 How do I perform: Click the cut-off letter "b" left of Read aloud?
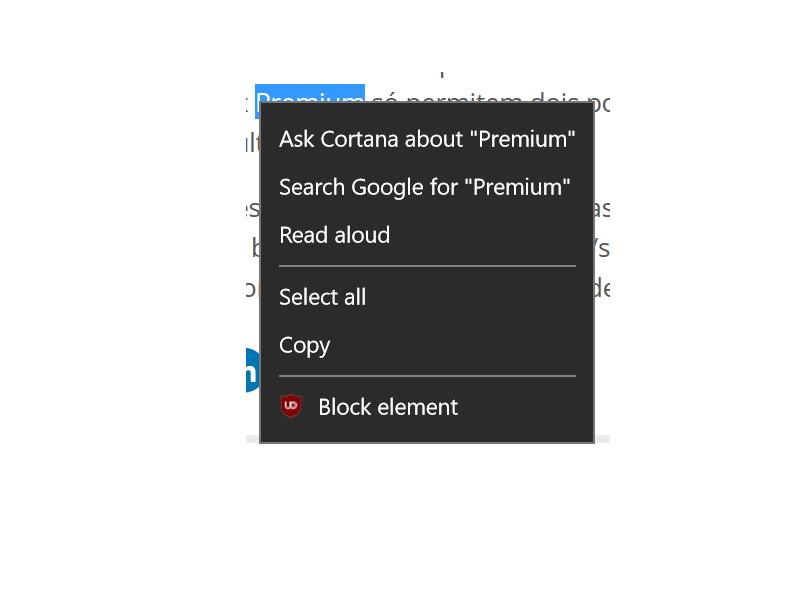click(x=256, y=248)
